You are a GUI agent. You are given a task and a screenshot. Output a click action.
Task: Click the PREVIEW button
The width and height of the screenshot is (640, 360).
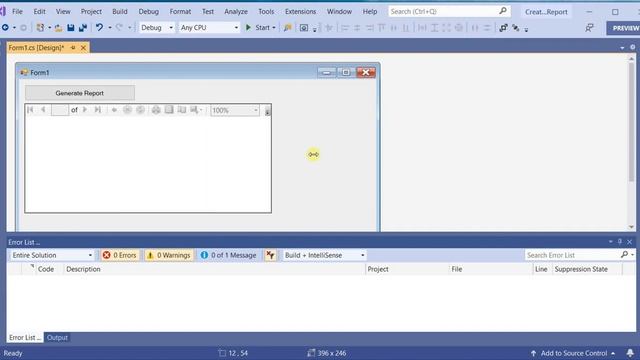[x=624, y=28]
